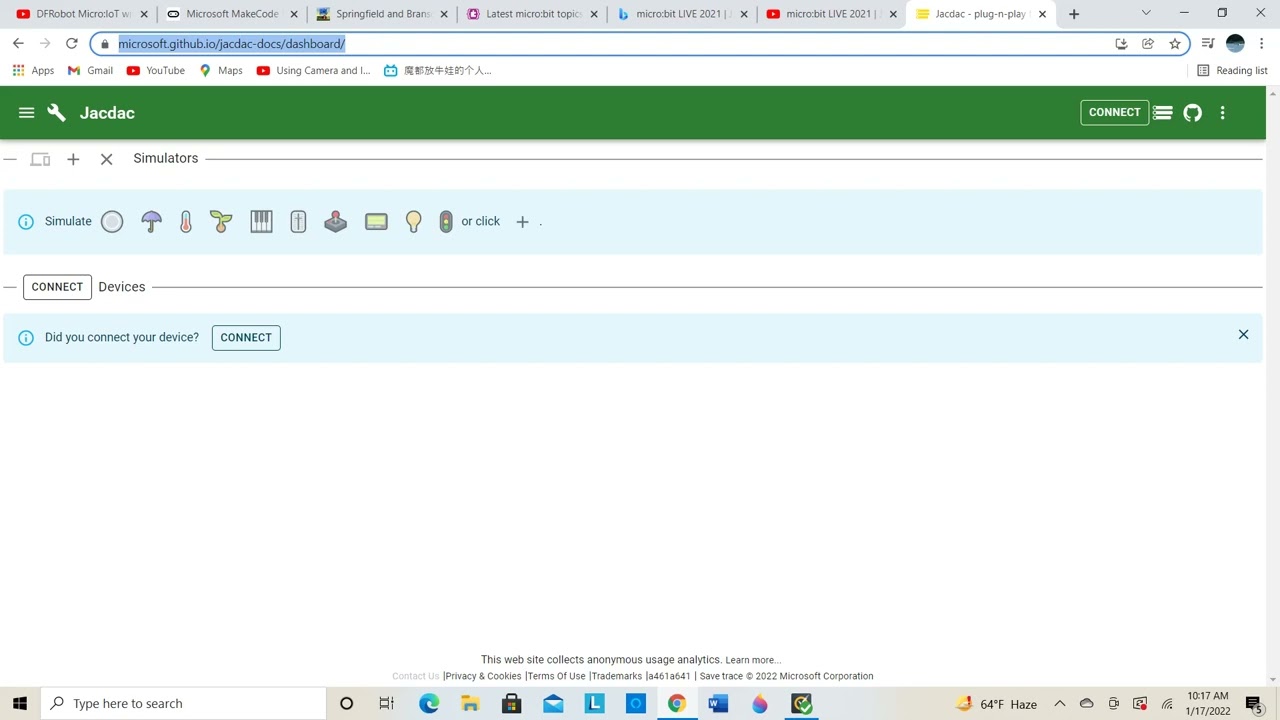Simulate the light bulb device

point(413,222)
